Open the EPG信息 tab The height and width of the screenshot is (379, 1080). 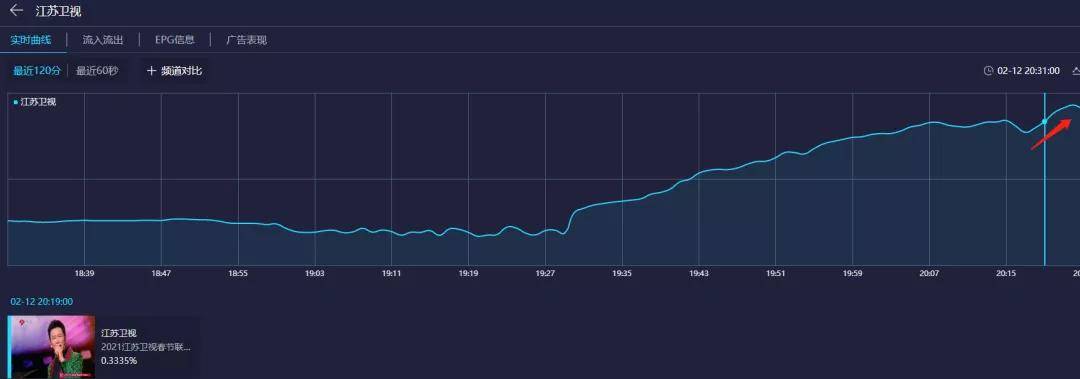[x=174, y=40]
